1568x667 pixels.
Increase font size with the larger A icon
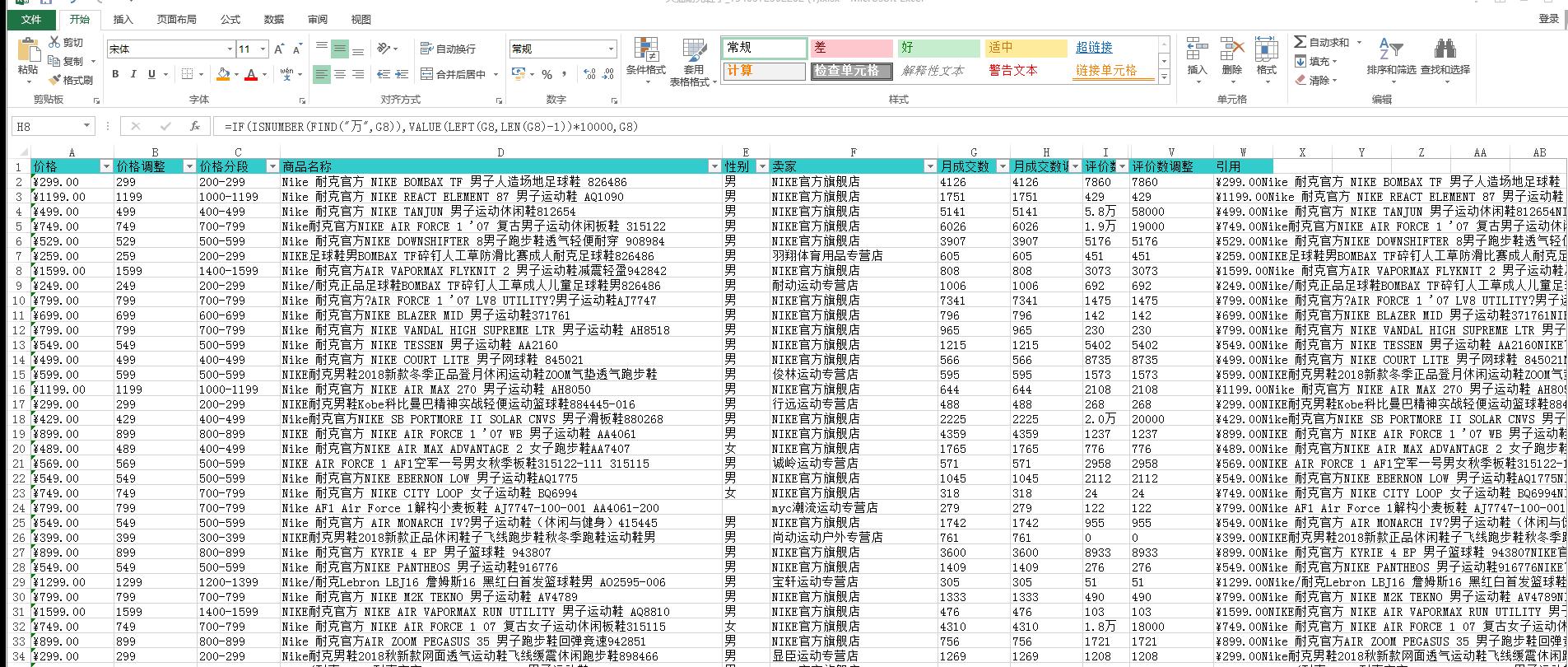279,49
